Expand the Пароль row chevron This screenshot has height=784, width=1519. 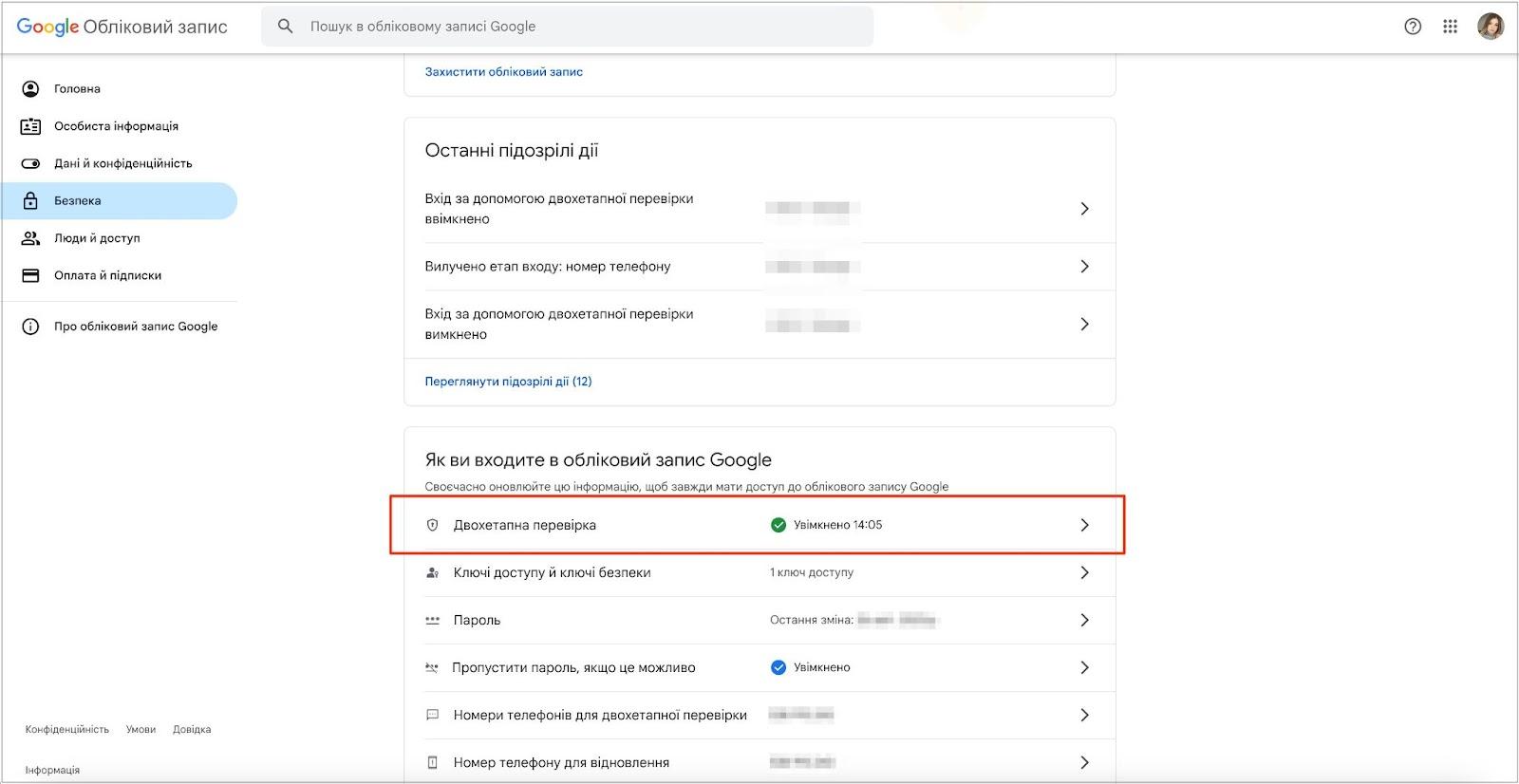[1084, 620]
